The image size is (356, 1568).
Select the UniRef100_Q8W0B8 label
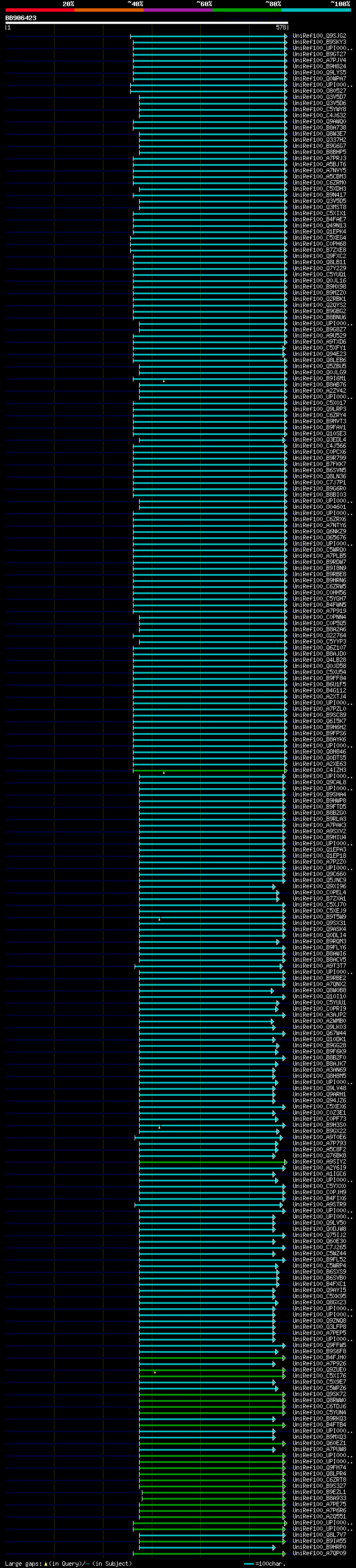(x=319, y=990)
